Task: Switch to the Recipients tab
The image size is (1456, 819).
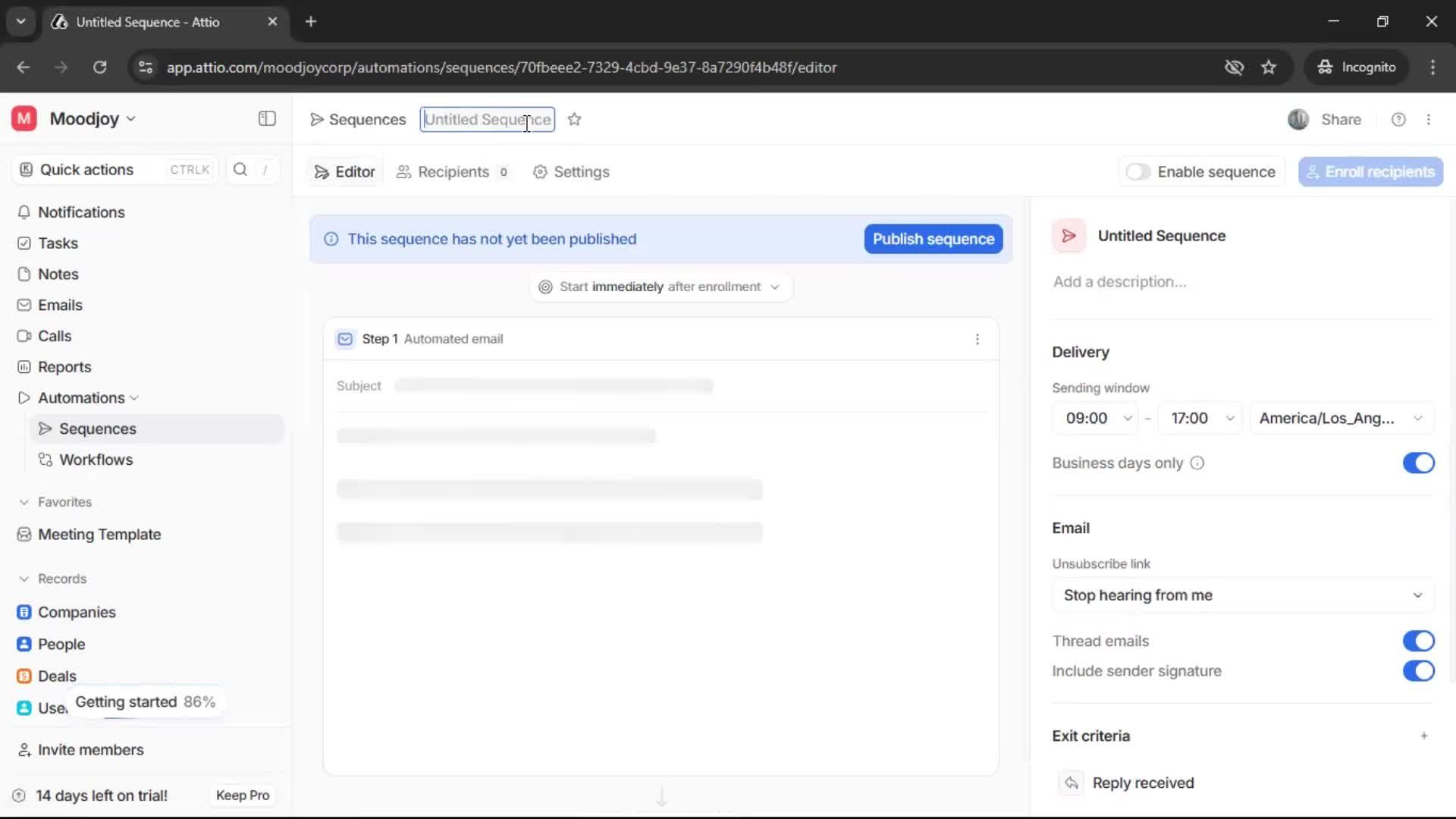Action: [x=453, y=172]
